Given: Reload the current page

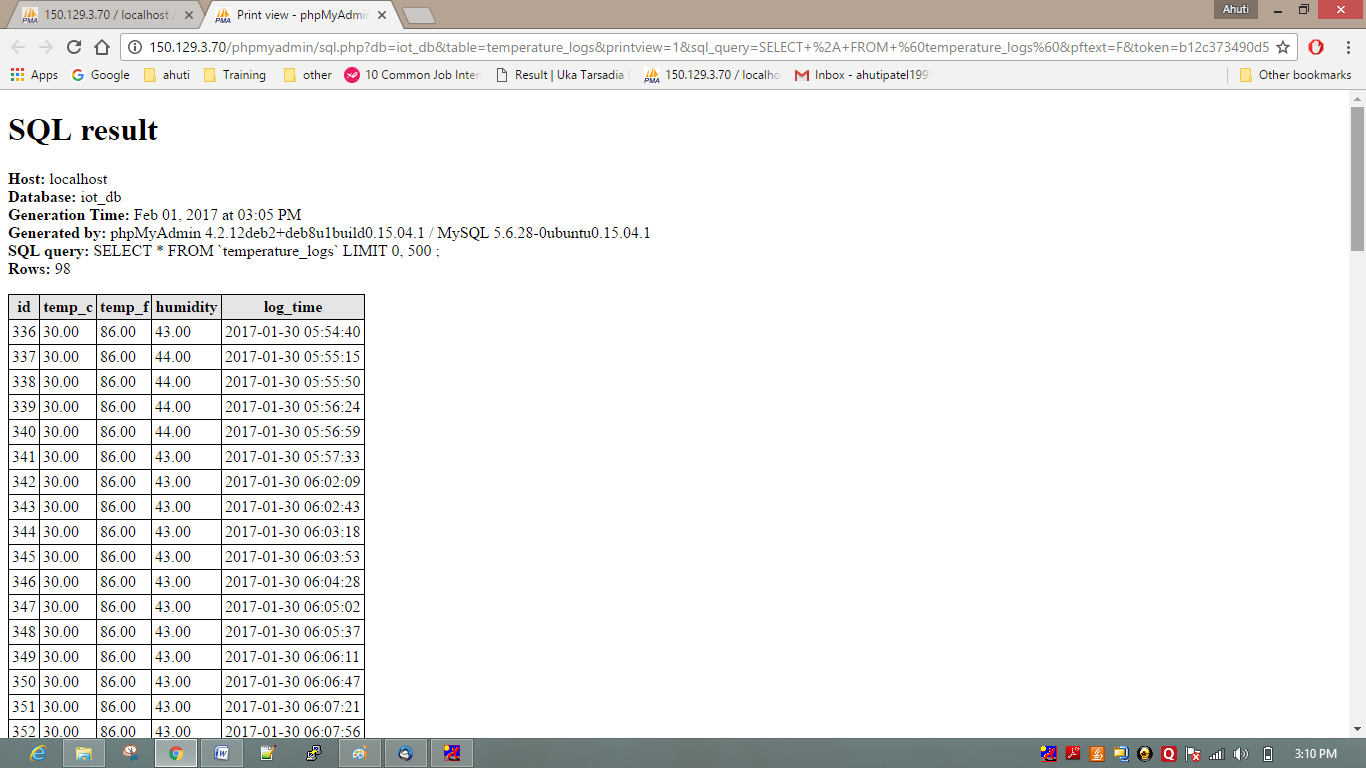Looking at the screenshot, I should (73, 47).
